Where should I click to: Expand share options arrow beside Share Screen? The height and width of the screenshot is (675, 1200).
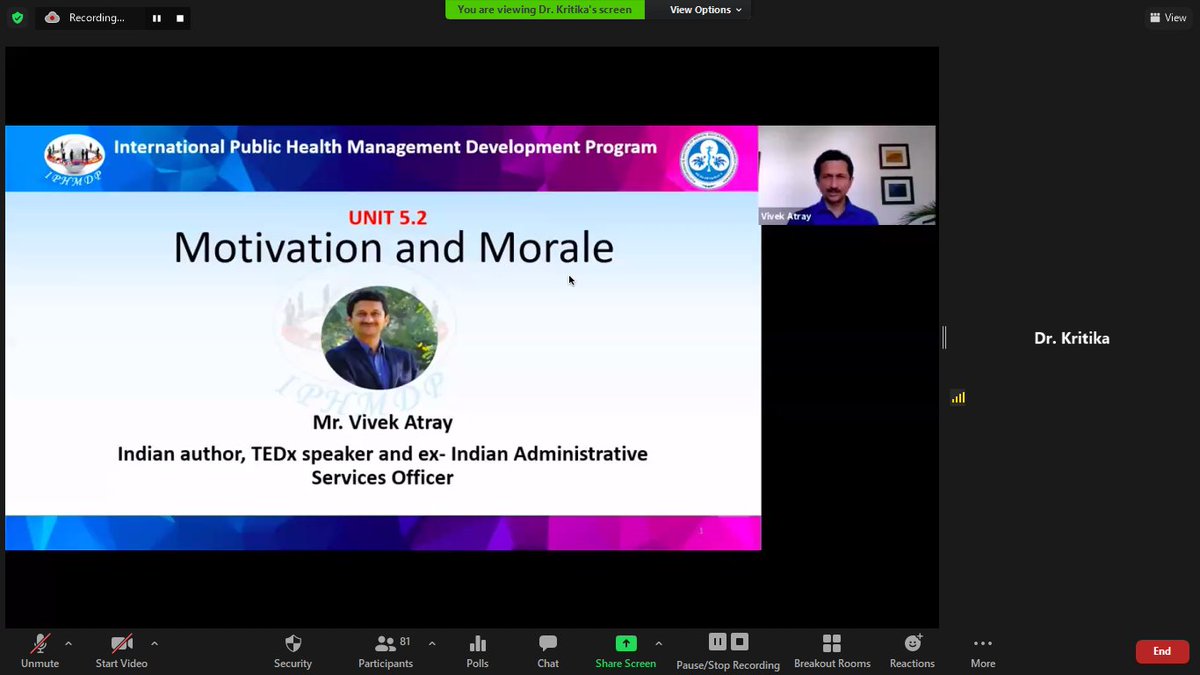[658, 644]
